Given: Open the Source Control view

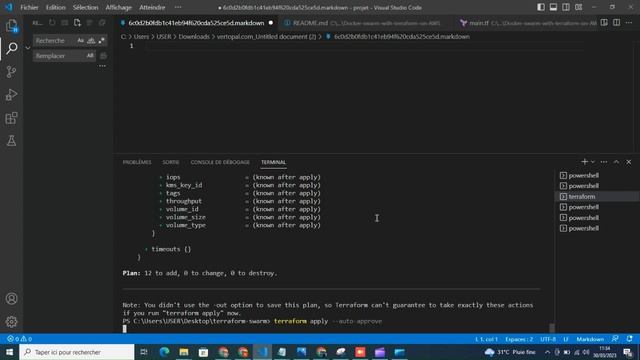Looking at the screenshot, I should [x=11, y=72].
